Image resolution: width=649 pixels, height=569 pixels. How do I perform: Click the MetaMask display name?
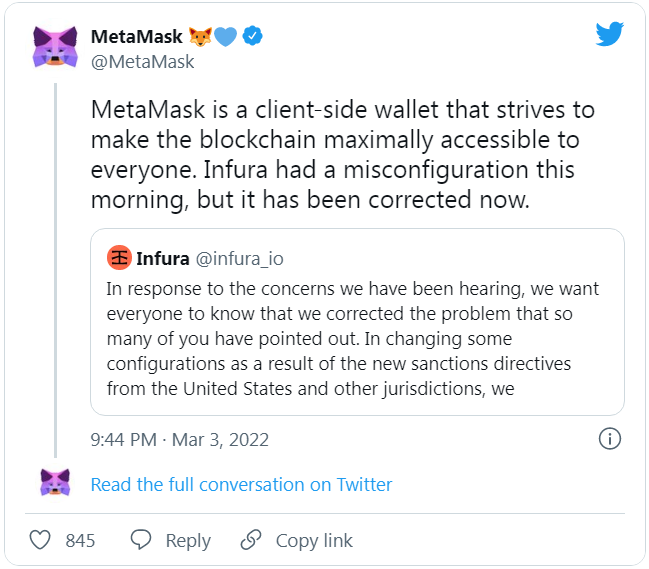pos(137,36)
